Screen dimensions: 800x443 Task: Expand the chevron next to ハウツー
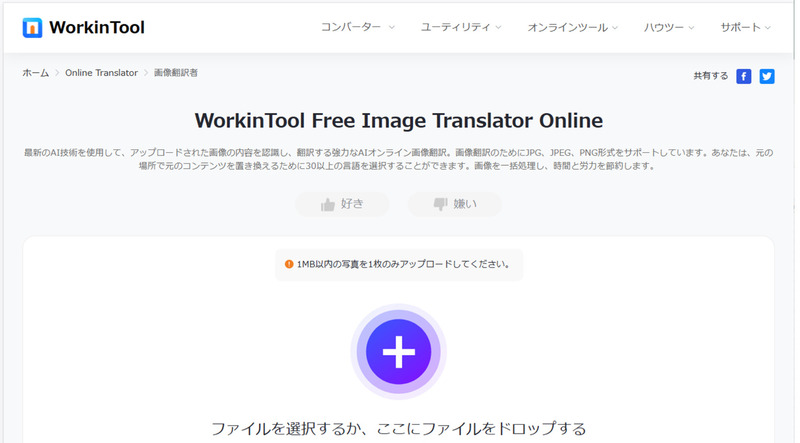click(x=691, y=28)
